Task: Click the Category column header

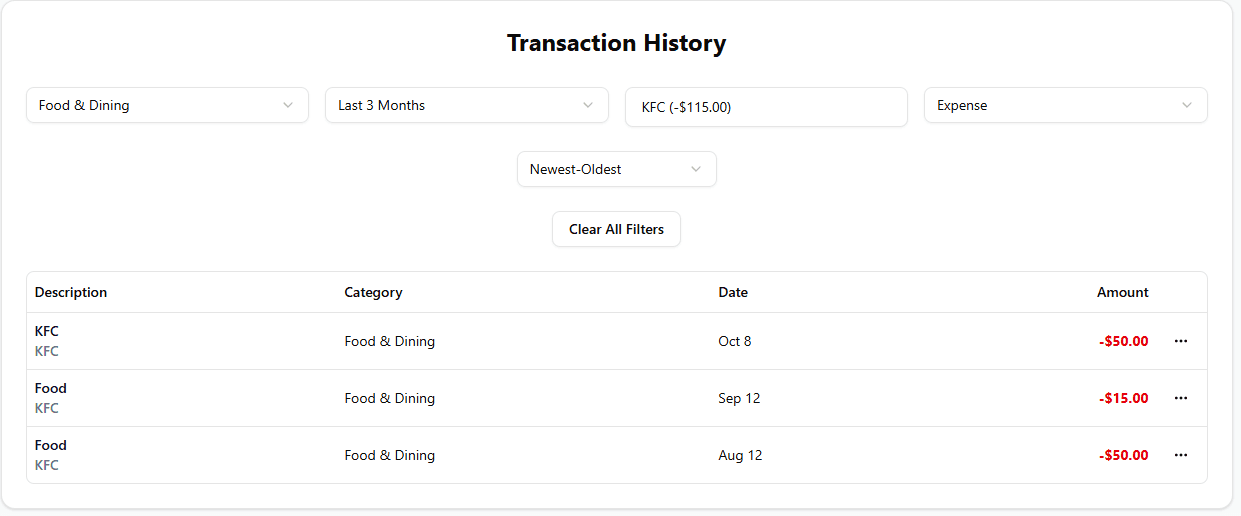Action: (373, 292)
